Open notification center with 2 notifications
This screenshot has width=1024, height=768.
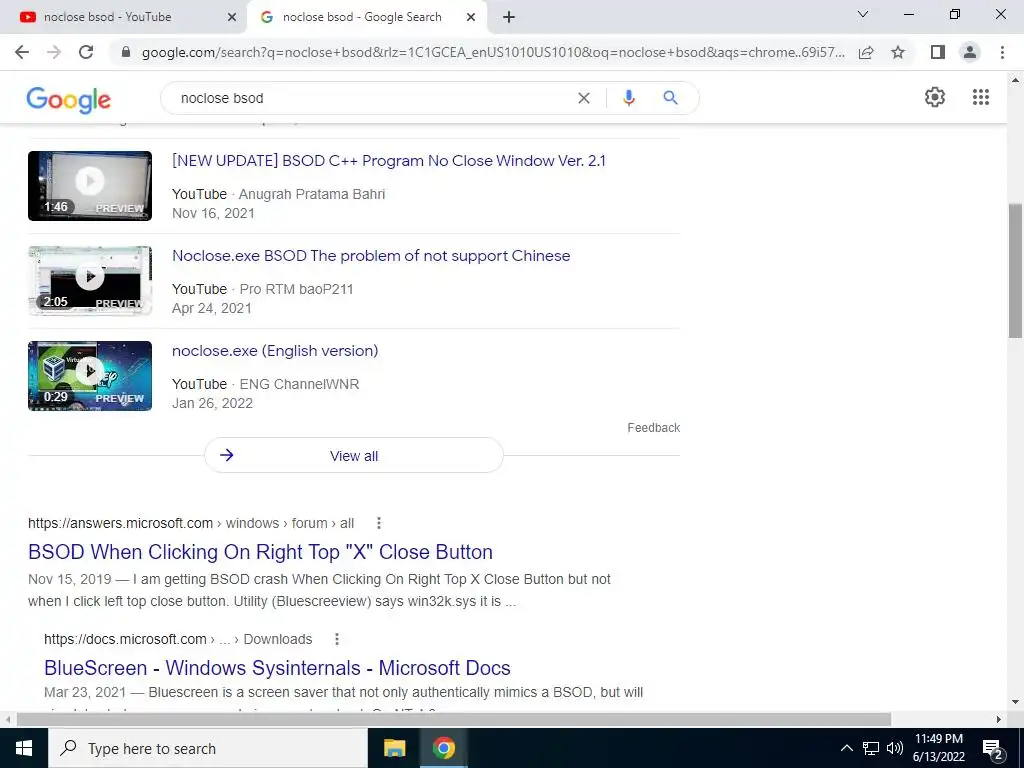click(x=993, y=749)
